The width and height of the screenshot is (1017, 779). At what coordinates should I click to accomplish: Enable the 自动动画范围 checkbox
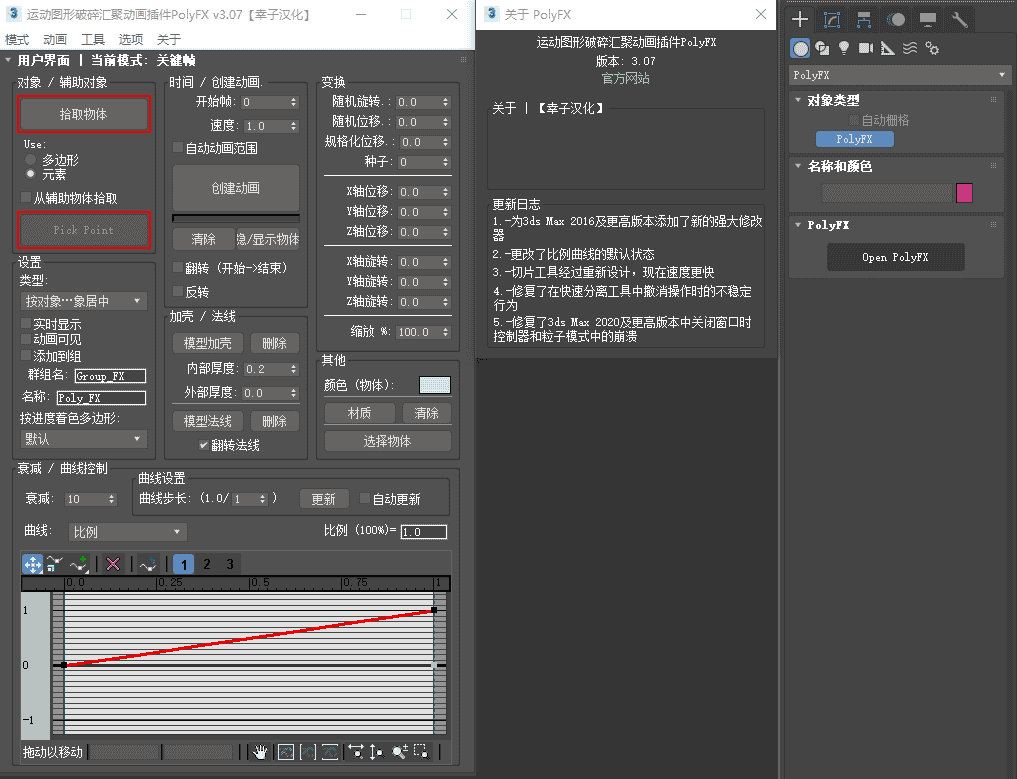click(179, 148)
